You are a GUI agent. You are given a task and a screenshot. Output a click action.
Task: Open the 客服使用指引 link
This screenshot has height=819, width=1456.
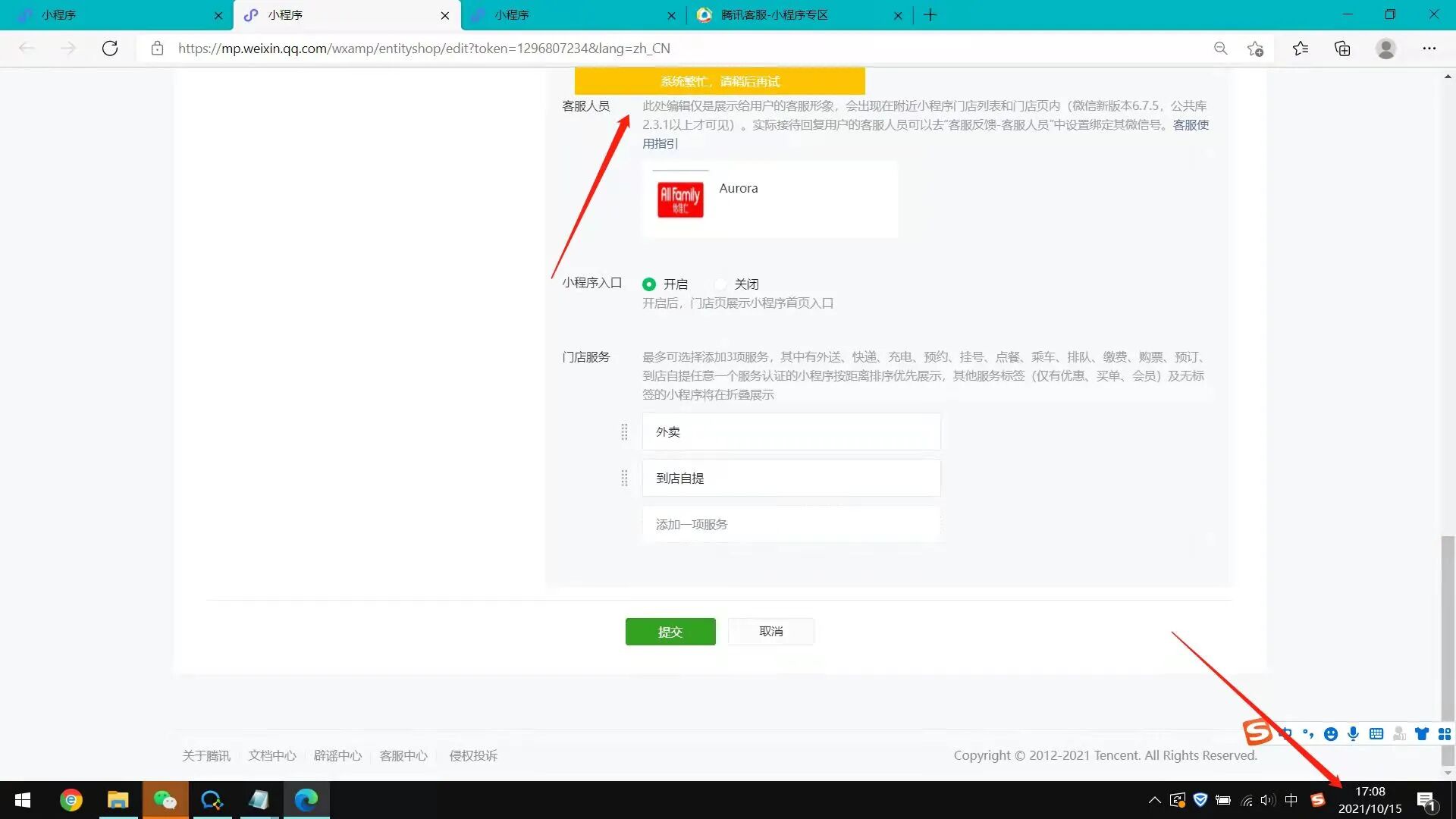[1191, 125]
